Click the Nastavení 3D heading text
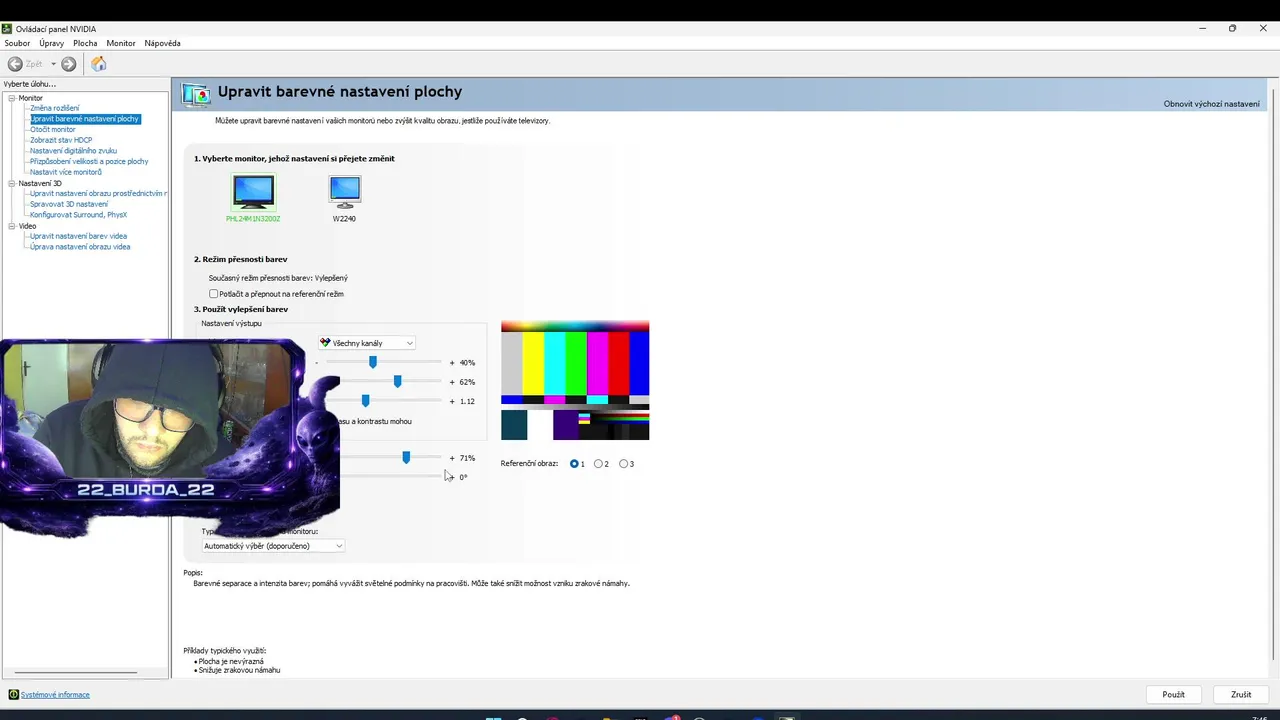 pyautogui.click(x=40, y=183)
